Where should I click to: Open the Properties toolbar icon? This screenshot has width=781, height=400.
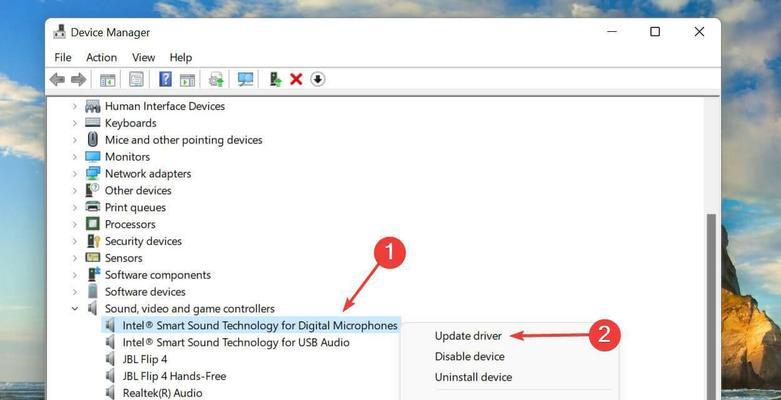point(136,79)
